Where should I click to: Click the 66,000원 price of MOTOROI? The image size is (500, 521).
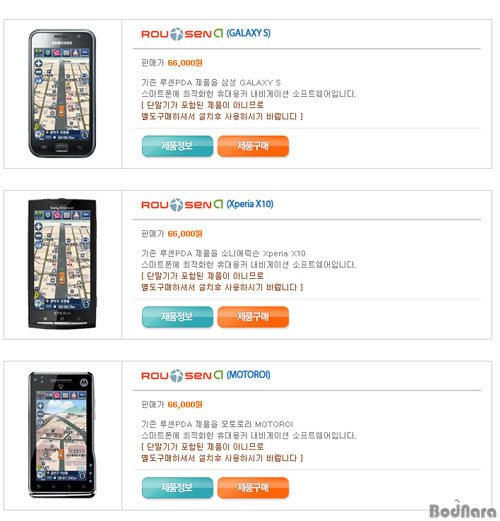coord(185,405)
